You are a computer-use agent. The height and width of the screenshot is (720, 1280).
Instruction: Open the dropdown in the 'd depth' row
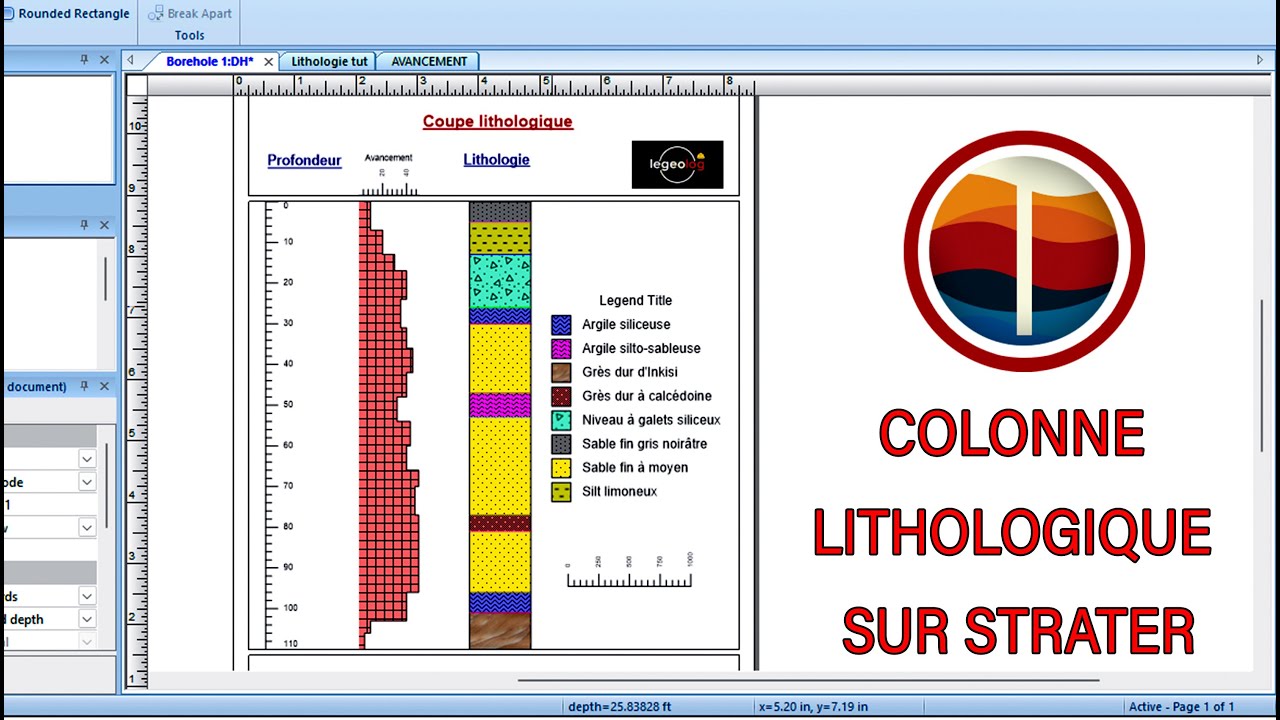point(87,619)
